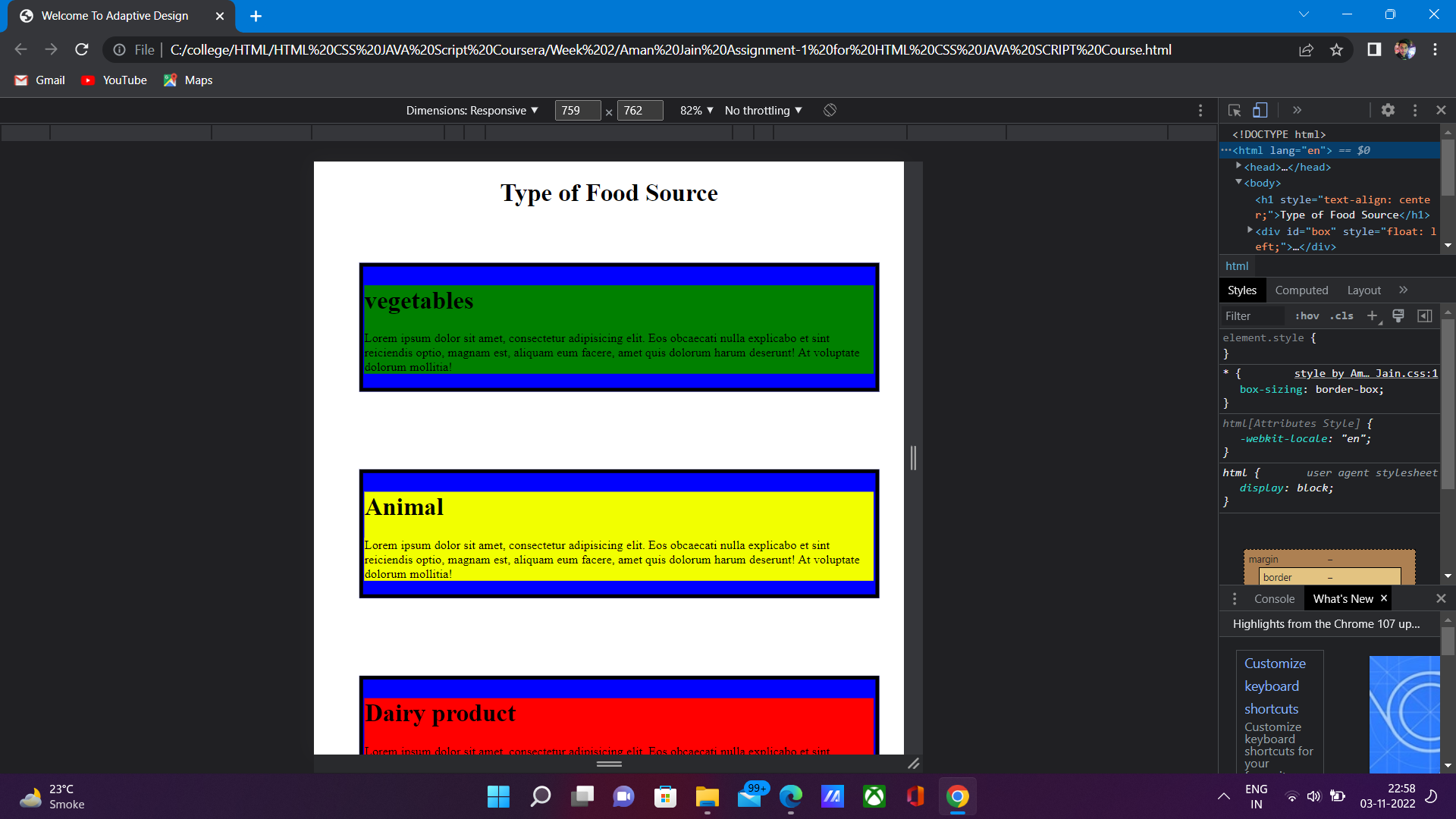Open the element class editor with .cls
This screenshot has height=819, width=1456.
1342,316
